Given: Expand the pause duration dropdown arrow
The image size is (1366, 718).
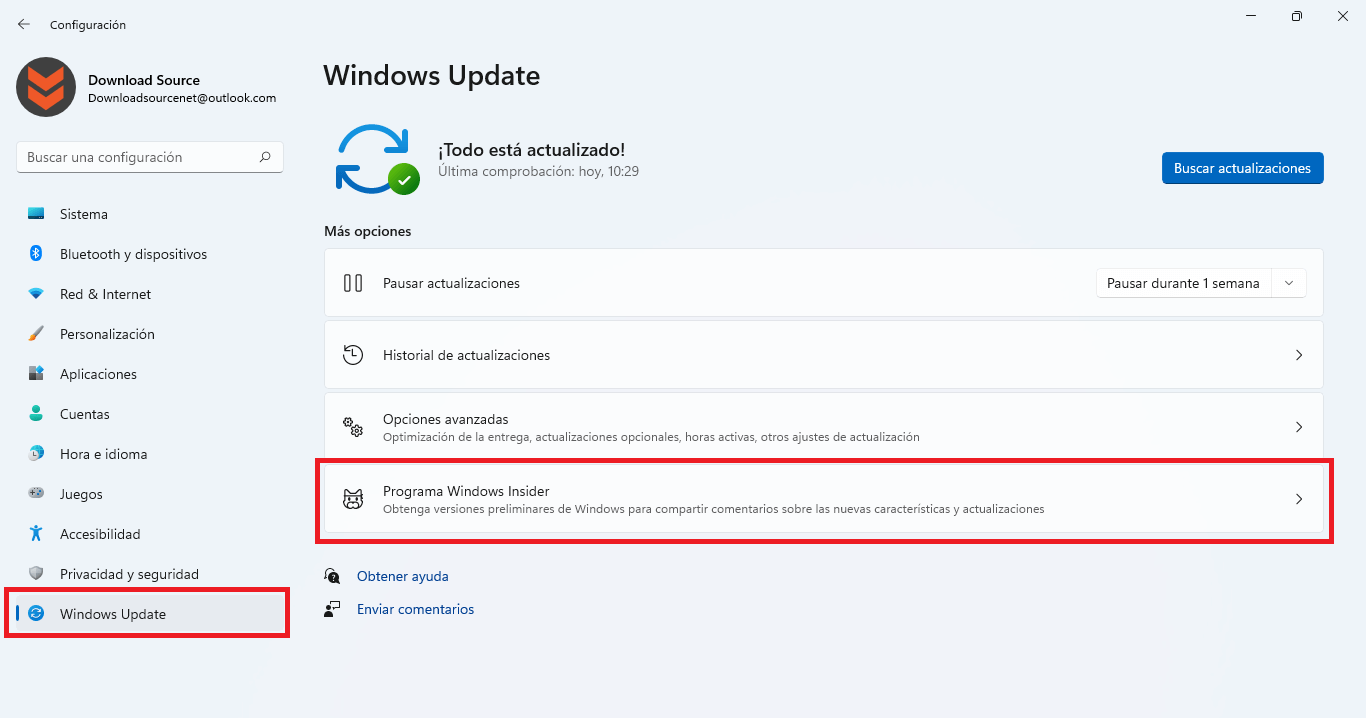Looking at the screenshot, I should coord(1289,283).
